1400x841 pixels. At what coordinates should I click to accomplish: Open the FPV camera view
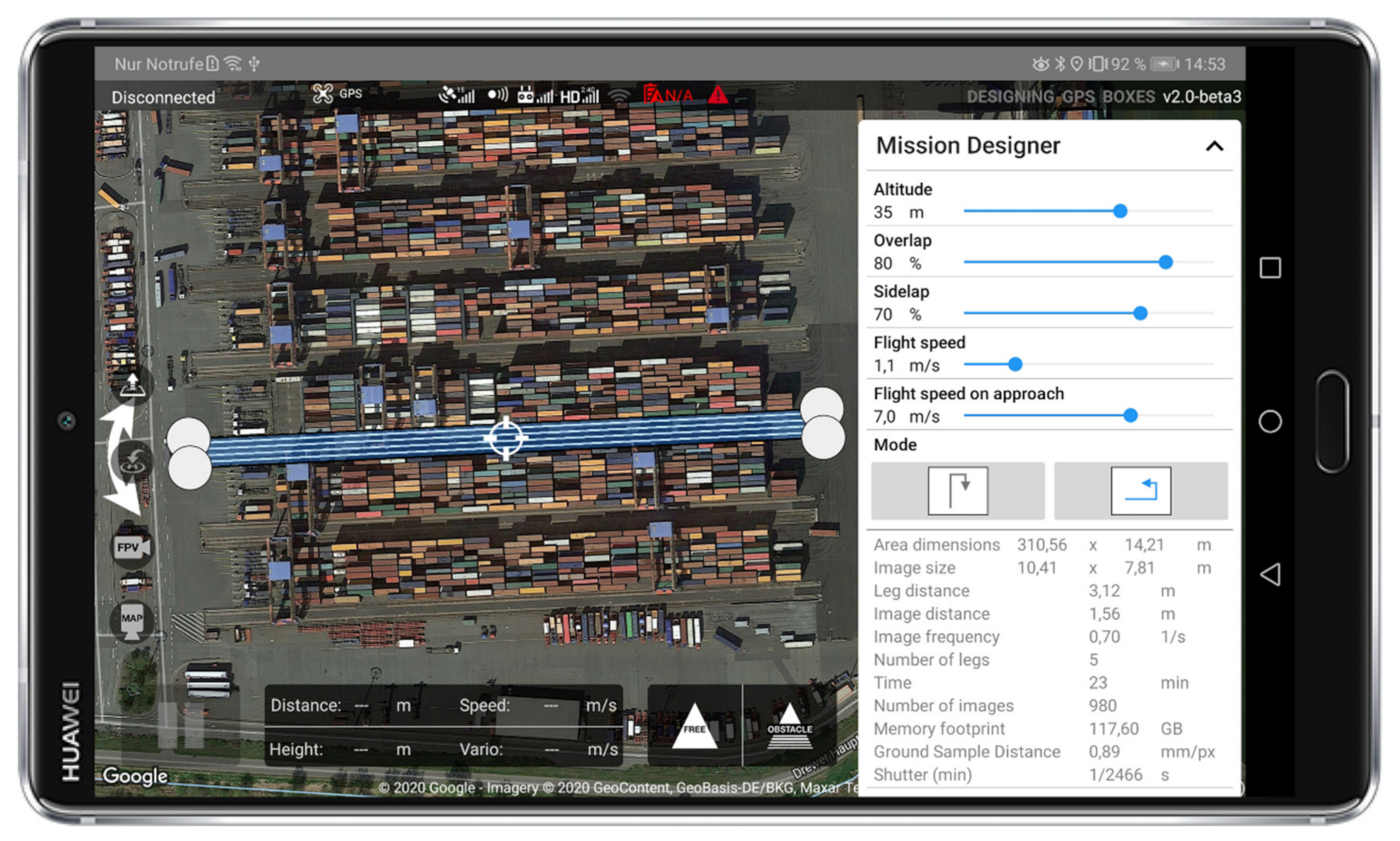pos(131,547)
